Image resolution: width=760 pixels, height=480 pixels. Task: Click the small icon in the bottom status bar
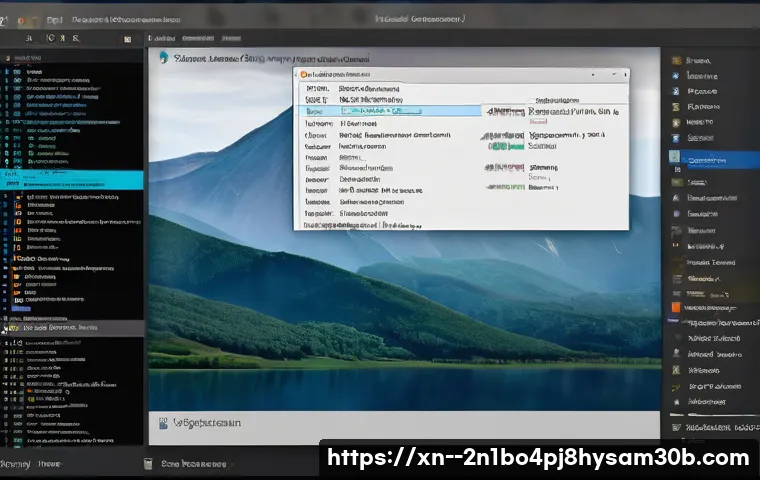coord(148,464)
